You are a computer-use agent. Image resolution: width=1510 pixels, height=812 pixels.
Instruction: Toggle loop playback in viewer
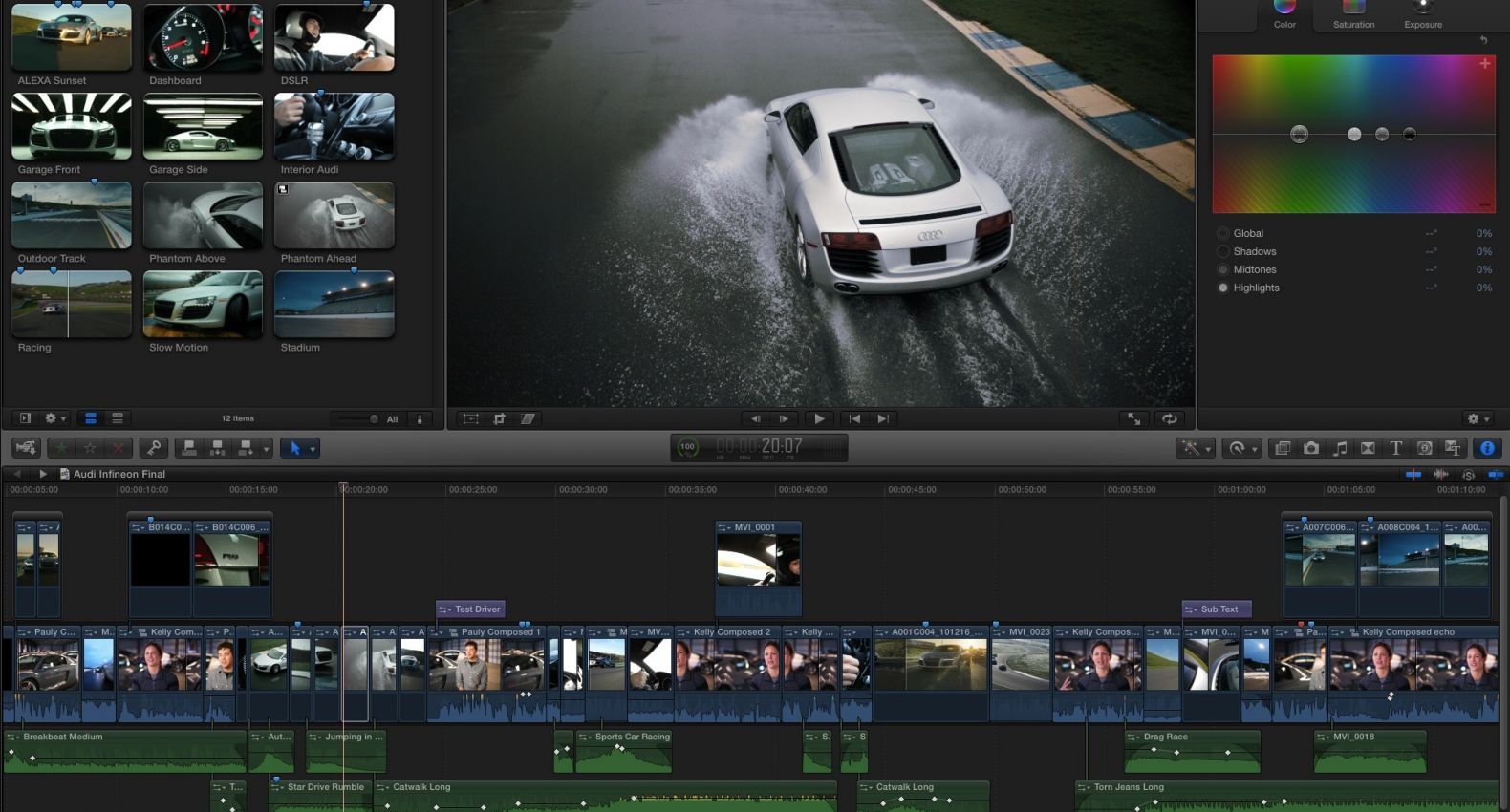pyautogui.click(x=1169, y=418)
